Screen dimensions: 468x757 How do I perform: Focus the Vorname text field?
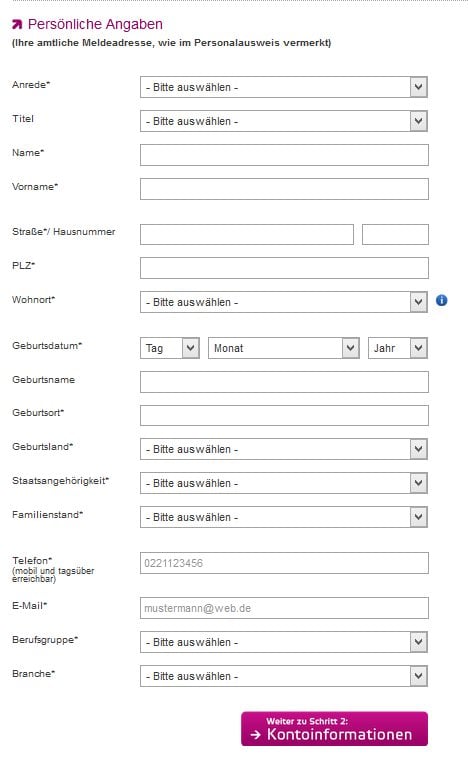[x=284, y=189]
